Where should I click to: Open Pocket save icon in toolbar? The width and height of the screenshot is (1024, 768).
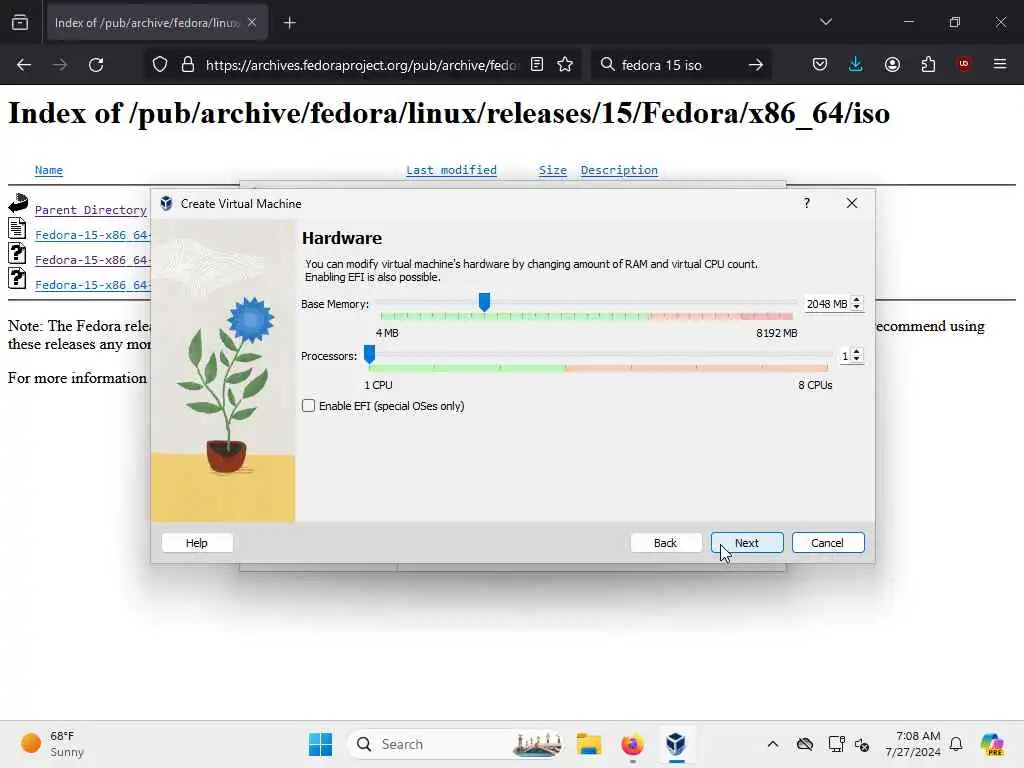[820, 64]
